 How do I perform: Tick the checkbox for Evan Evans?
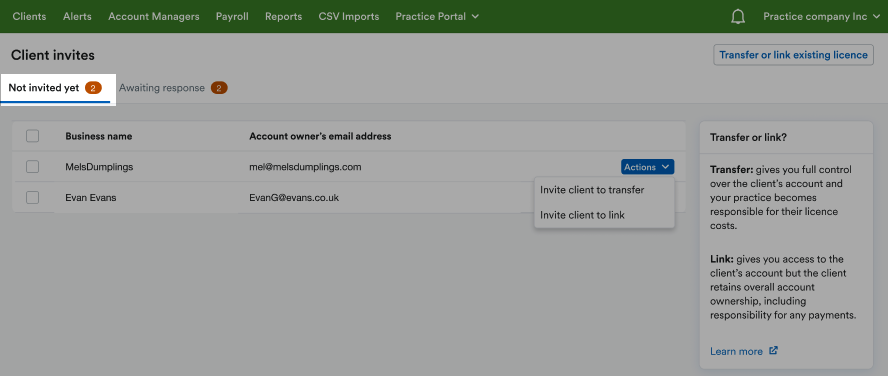coord(32,197)
